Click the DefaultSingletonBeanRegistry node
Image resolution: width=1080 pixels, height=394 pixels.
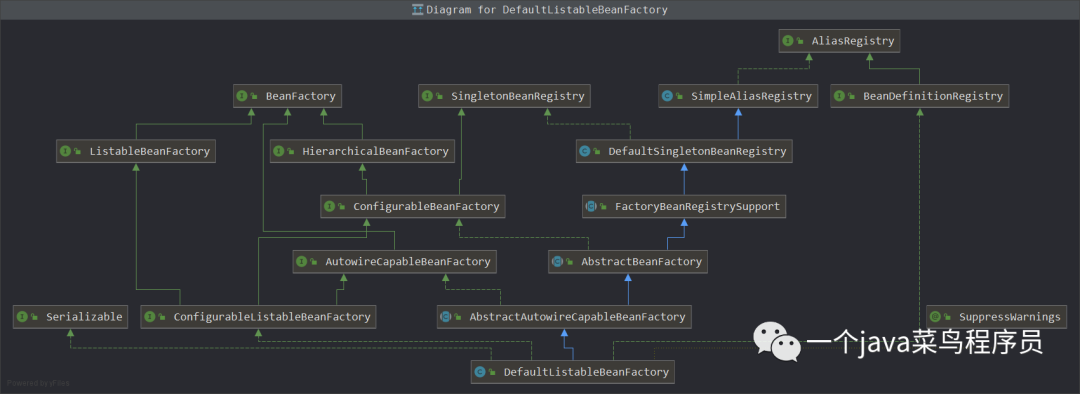point(685,152)
